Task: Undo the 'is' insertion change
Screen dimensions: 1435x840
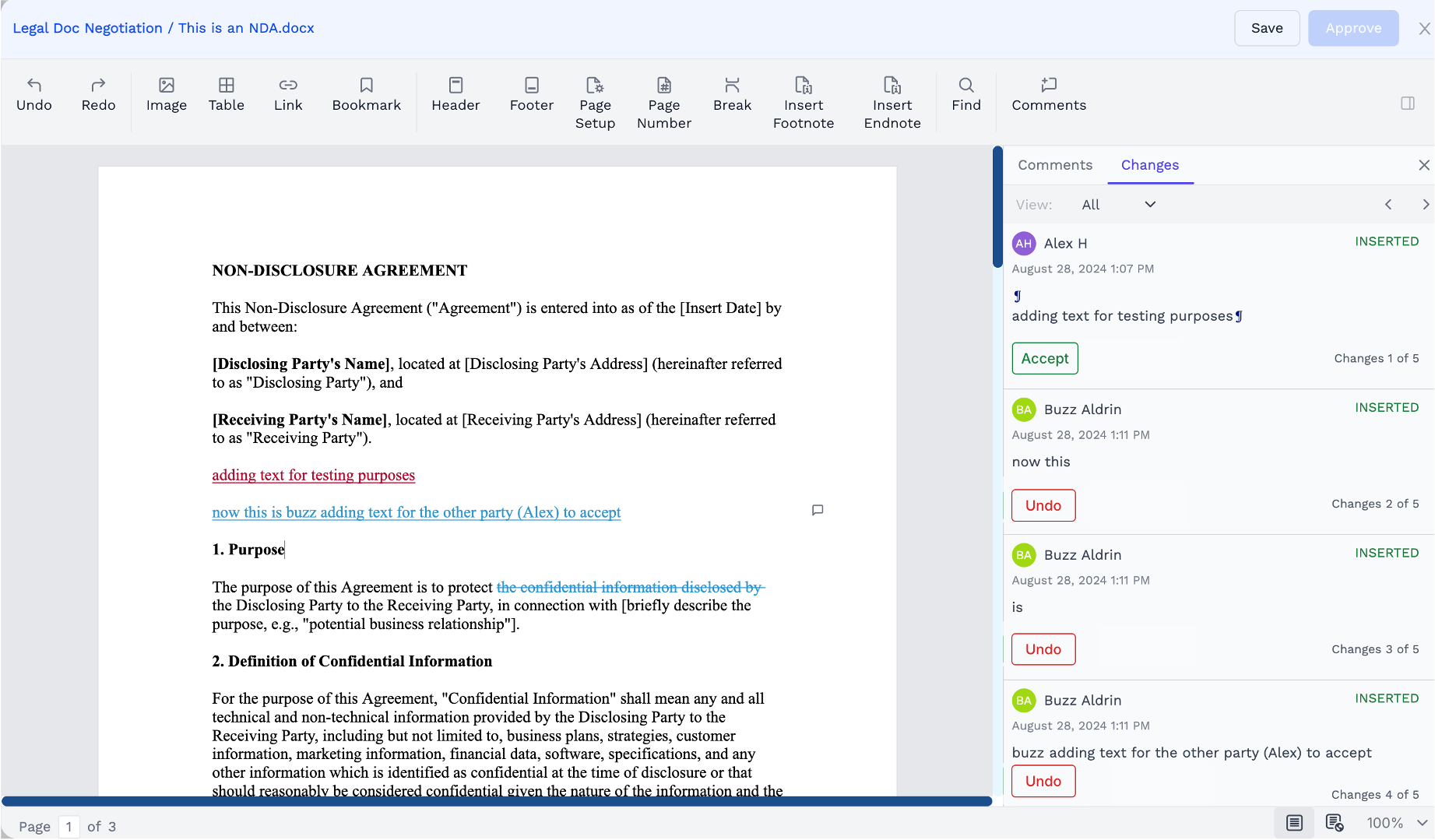Action: (1043, 649)
